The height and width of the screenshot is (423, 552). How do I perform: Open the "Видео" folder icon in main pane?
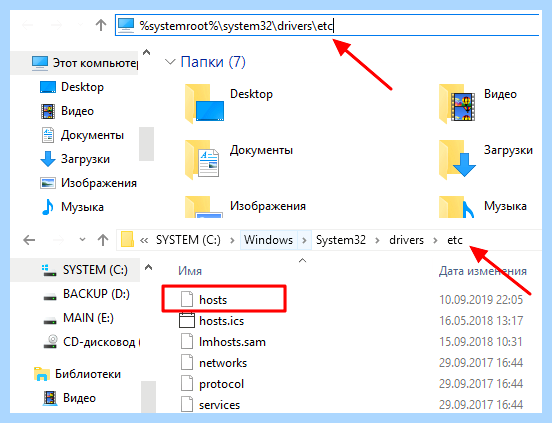click(457, 103)
